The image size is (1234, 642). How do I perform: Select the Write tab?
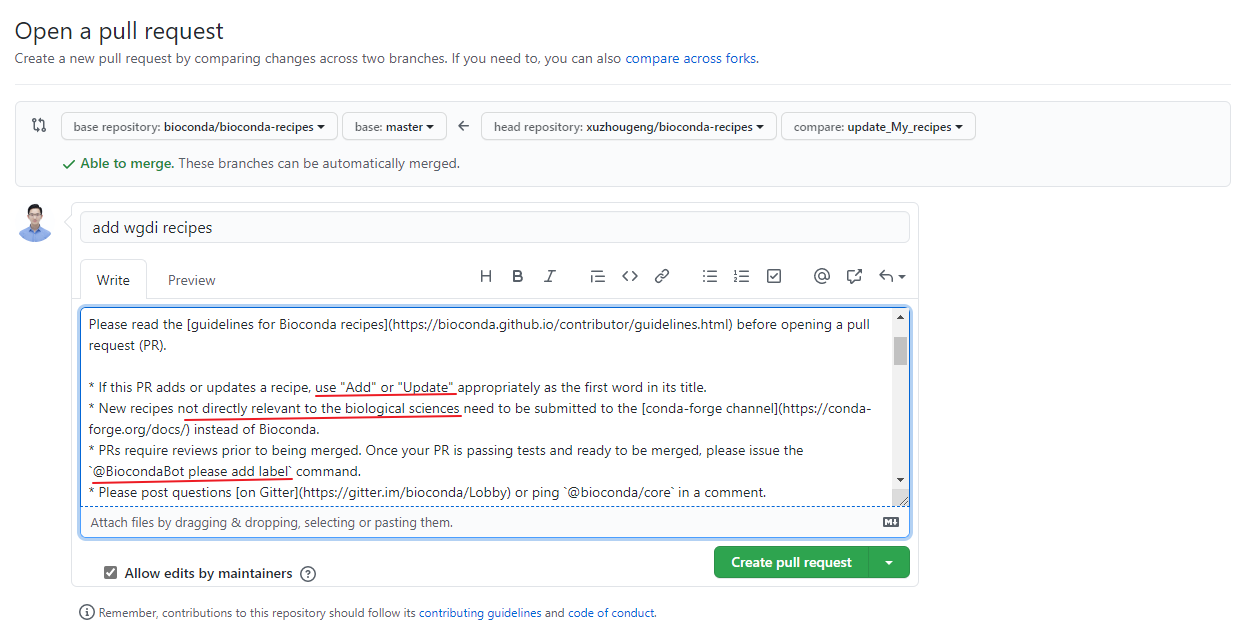pos(113,280)
